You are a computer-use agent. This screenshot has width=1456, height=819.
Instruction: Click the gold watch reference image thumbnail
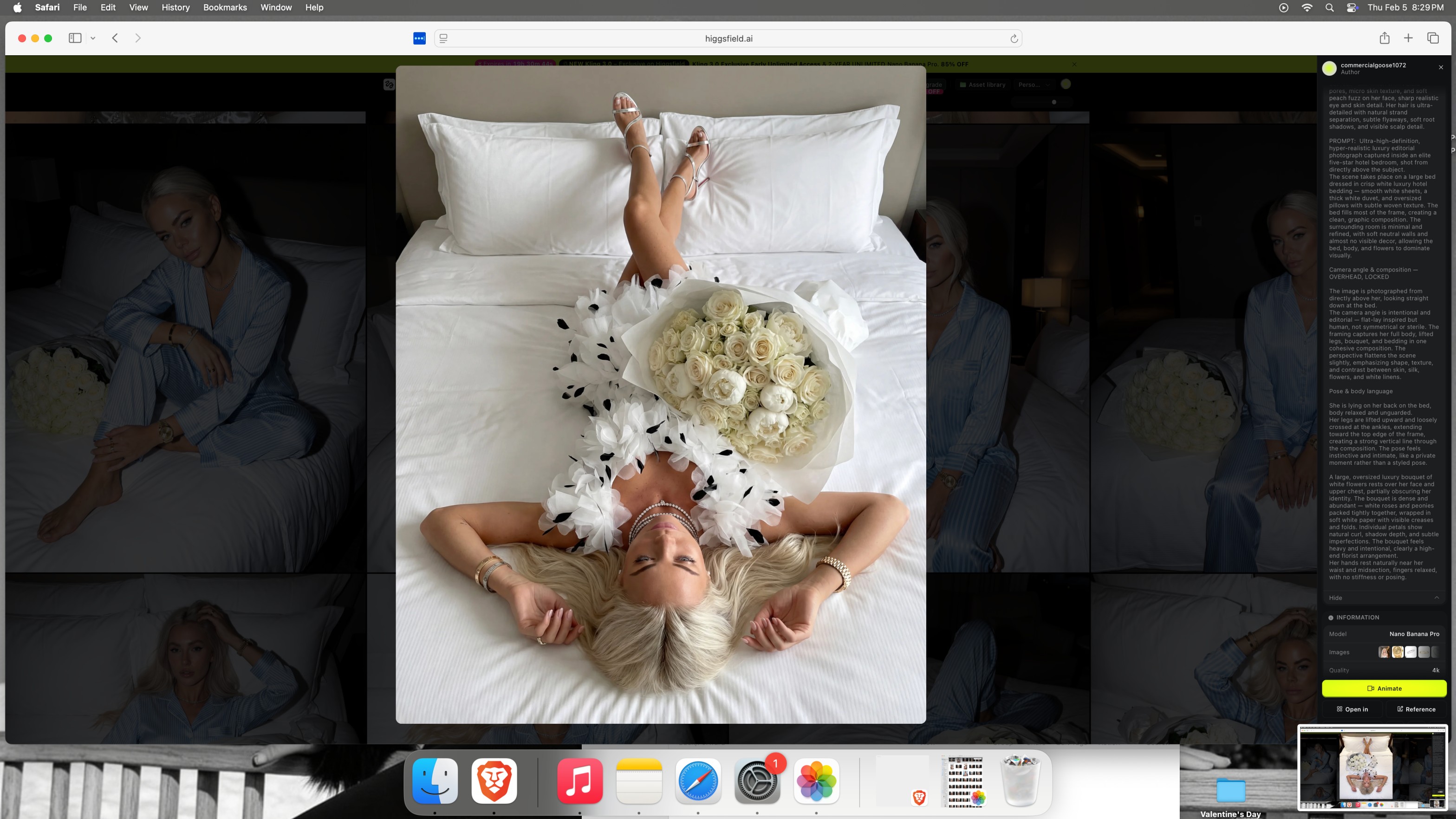1397,652
